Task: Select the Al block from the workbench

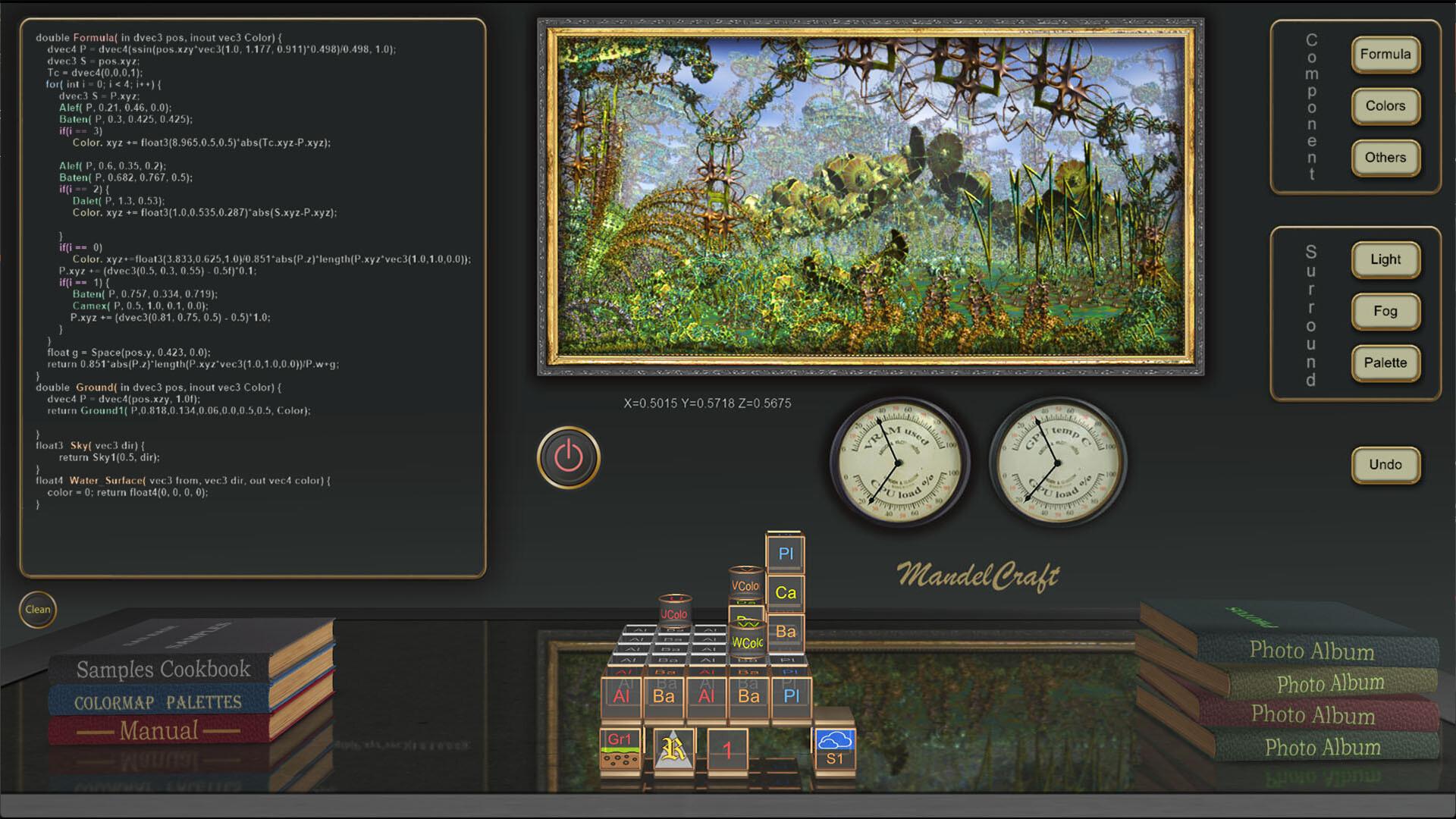Action: click(x=623, y=694)
